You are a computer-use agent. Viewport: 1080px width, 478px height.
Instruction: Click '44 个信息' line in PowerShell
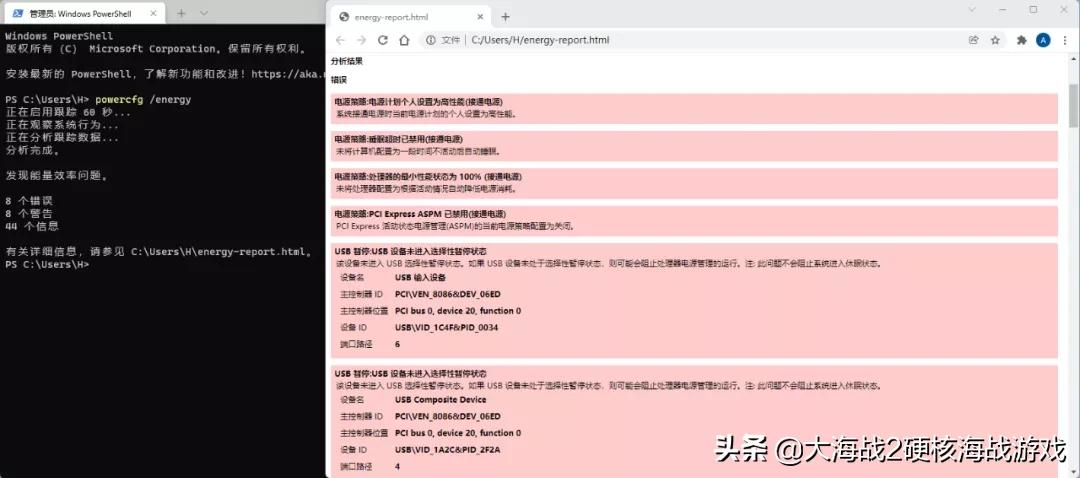pyautogui.click(x=32, y=226)
